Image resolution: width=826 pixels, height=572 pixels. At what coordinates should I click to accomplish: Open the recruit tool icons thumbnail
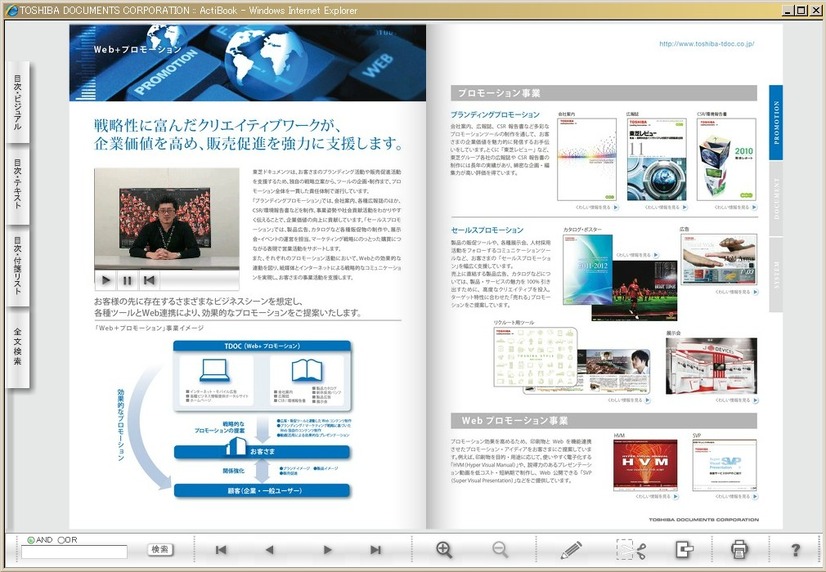point(535,357)
